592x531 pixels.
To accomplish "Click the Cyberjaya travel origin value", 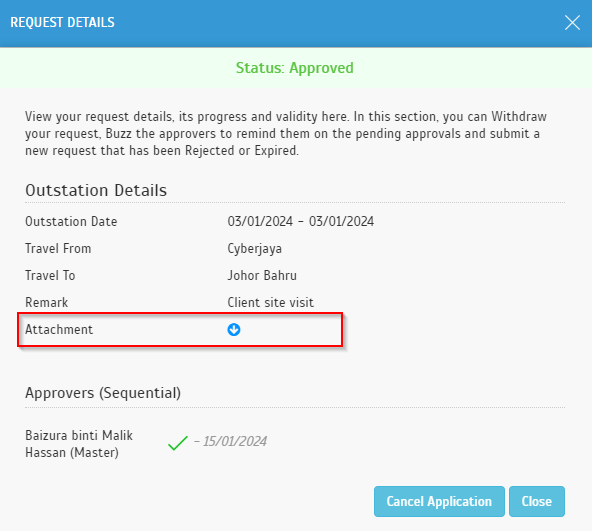I will [254, 249].
